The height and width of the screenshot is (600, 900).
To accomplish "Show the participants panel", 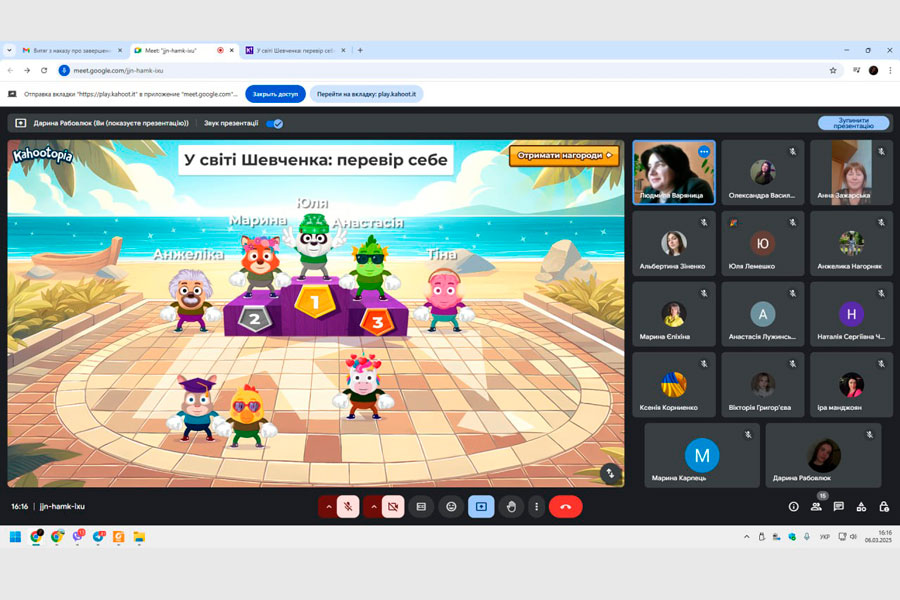I will click(816, 506).
